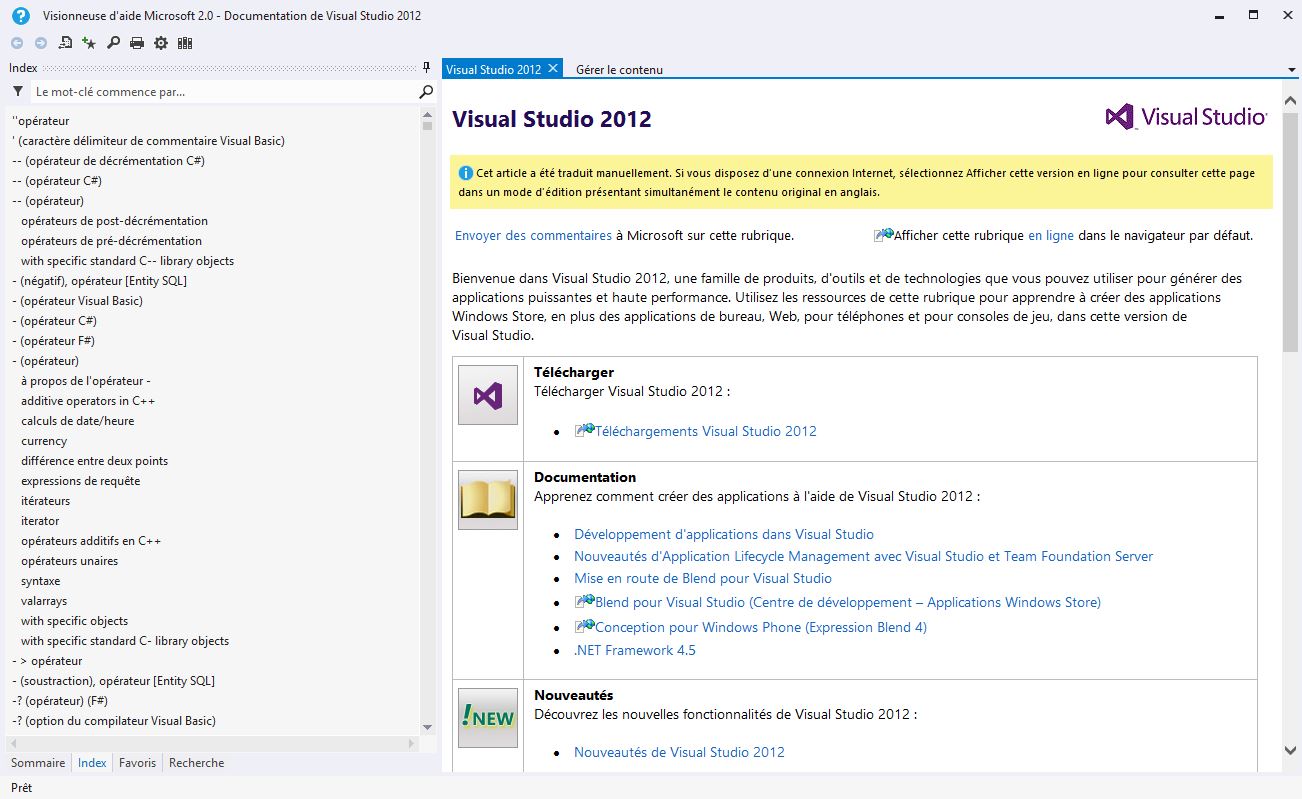
Task: Click the magnifier in the keyword field
Action: [x=426, y=91]
